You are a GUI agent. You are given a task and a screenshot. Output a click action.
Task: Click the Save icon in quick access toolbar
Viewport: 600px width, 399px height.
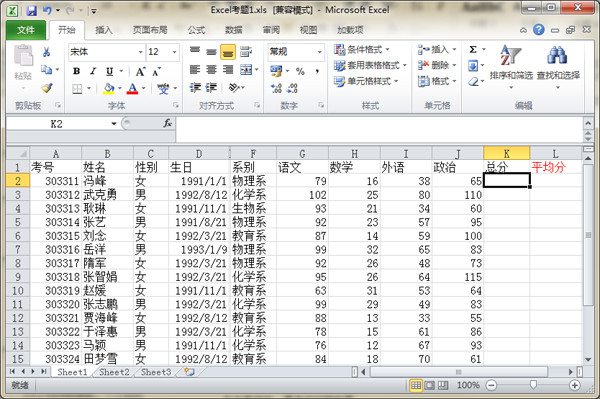pyautogui.click(x=32, y=10)
